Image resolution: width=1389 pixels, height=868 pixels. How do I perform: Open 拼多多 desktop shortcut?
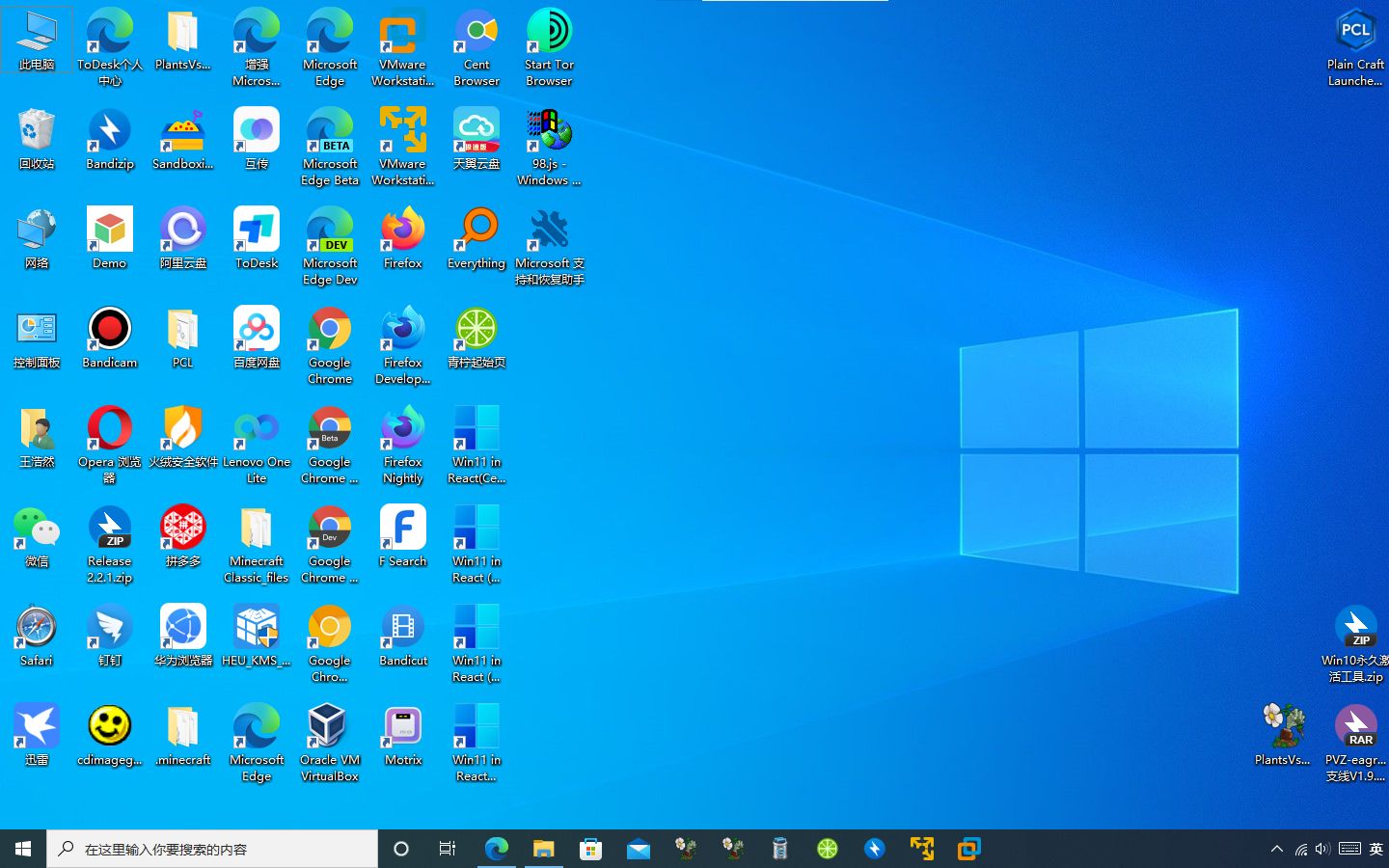(183, 537)
